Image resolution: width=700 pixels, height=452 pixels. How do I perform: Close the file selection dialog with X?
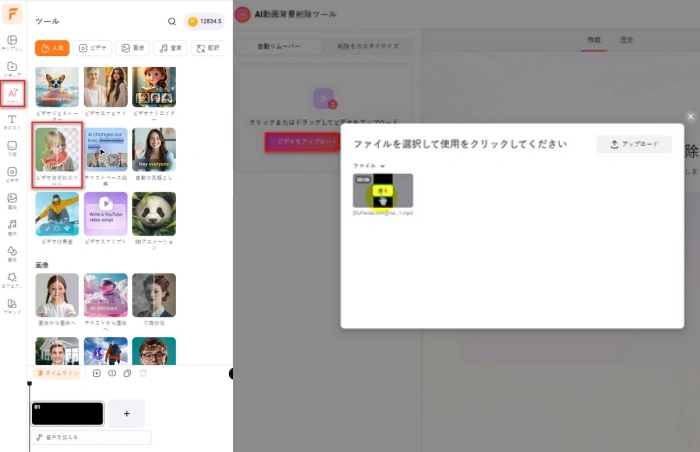pos(691,117)
